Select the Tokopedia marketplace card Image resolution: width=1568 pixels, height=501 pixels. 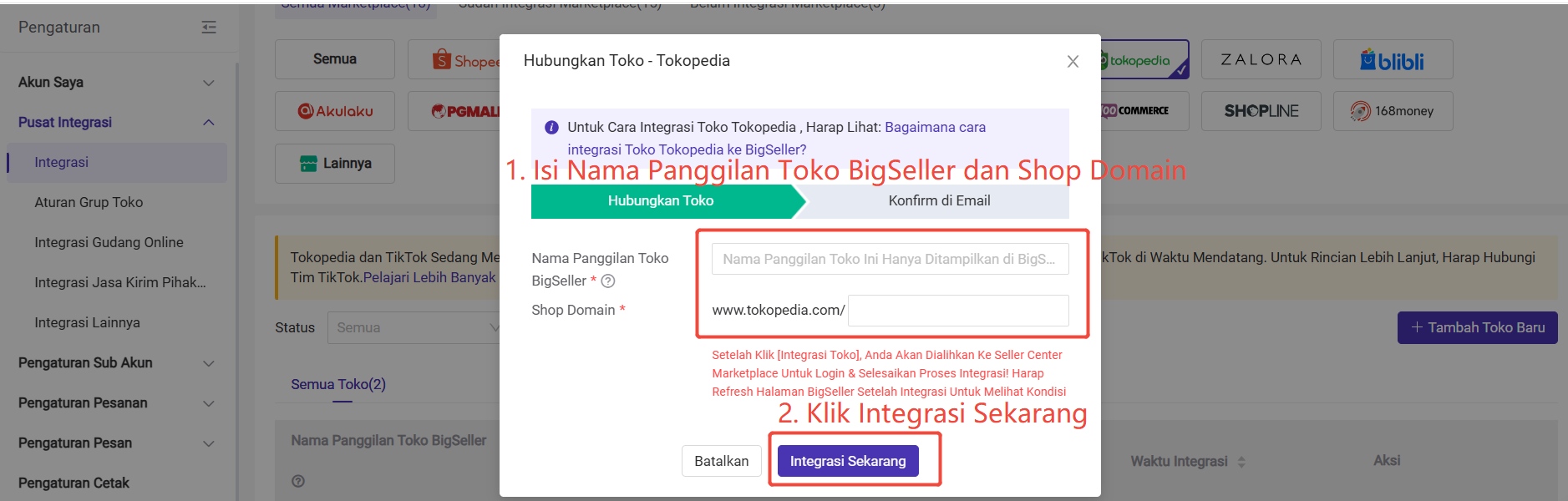[1144, 59]
